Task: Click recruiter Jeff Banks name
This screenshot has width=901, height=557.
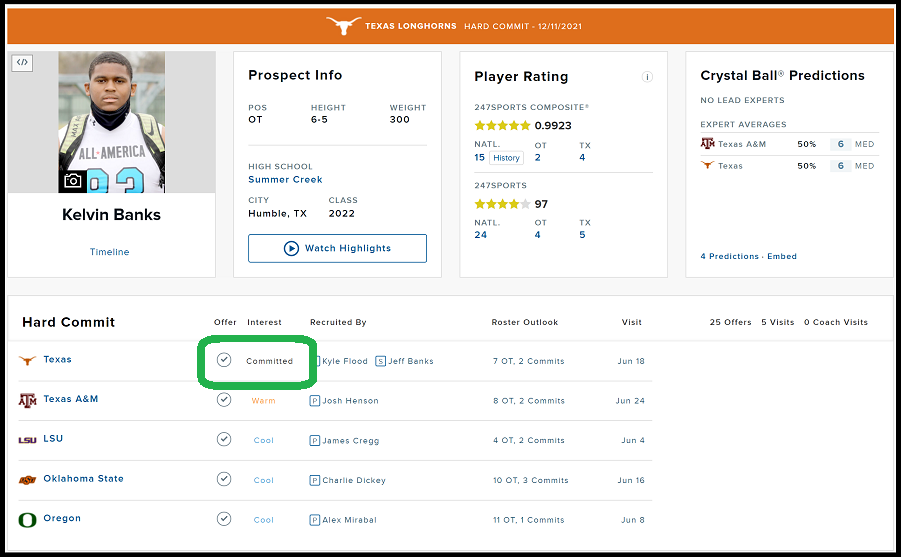Action: [x=411, y=361]
